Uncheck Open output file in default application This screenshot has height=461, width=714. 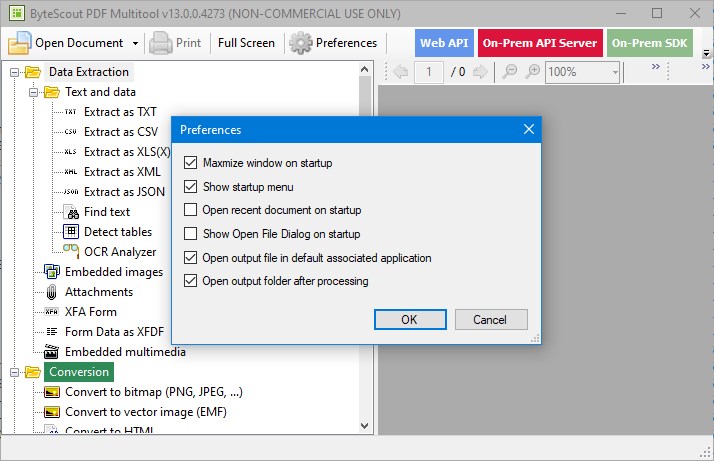pos(190,258)
